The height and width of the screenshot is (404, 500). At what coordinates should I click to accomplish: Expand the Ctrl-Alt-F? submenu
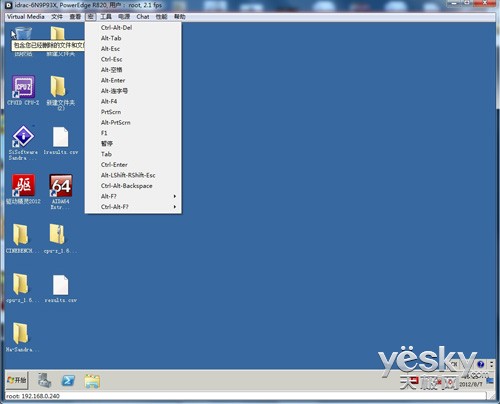pos(133,207)
